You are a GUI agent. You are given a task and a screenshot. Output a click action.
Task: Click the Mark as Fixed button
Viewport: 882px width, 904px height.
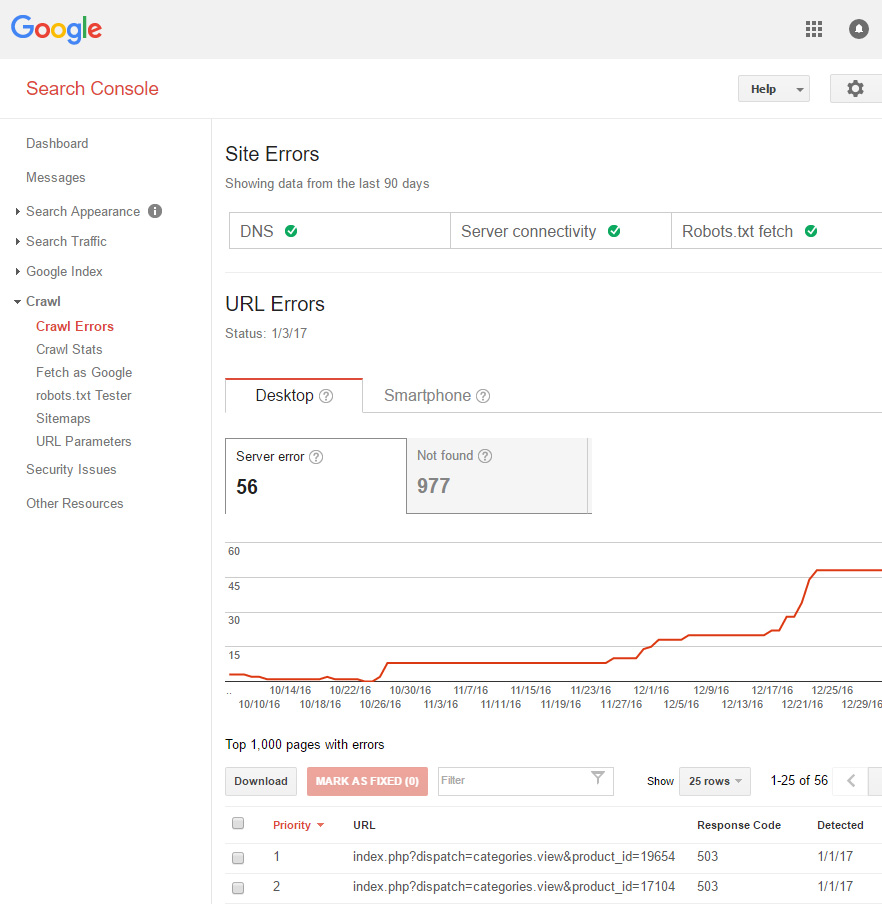click(x=367, y=781)
